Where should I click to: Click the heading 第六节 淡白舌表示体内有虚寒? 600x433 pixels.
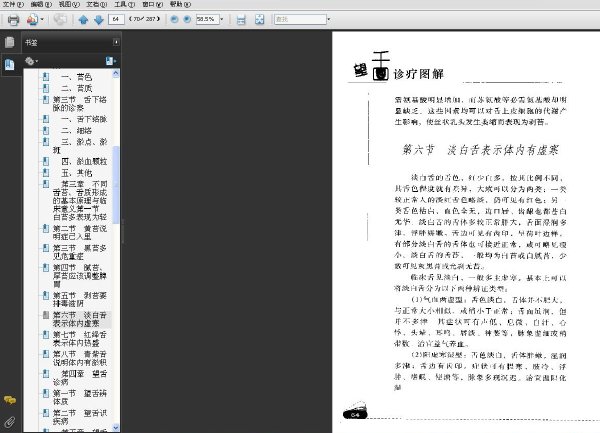coord(481,150)
